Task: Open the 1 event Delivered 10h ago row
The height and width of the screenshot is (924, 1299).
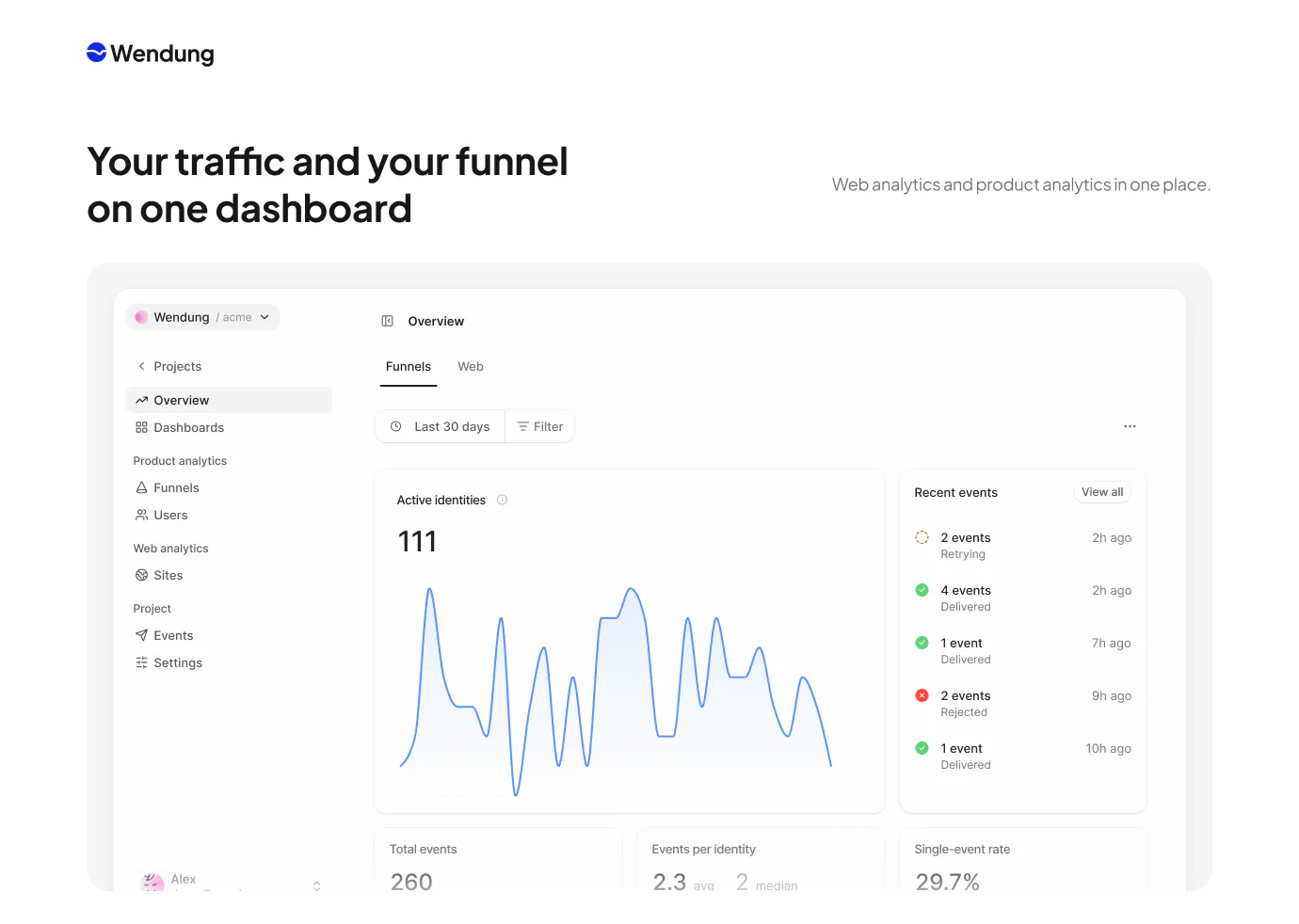Action: click(x=1023, y=756)
